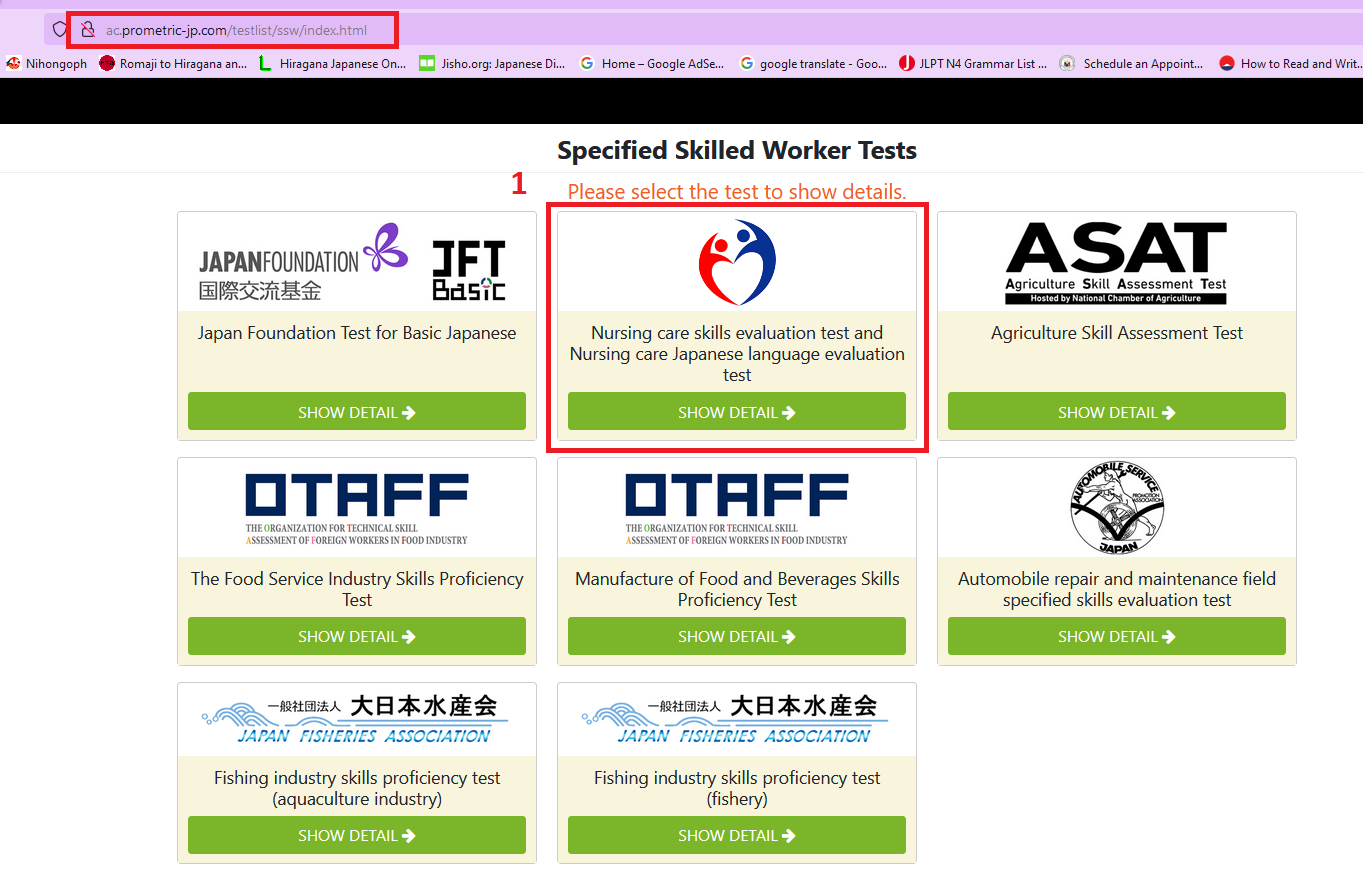Open the Hiragana Japanese On... bookmark
This screenshot has height=881, width=1363.
[x=332, y=63]
